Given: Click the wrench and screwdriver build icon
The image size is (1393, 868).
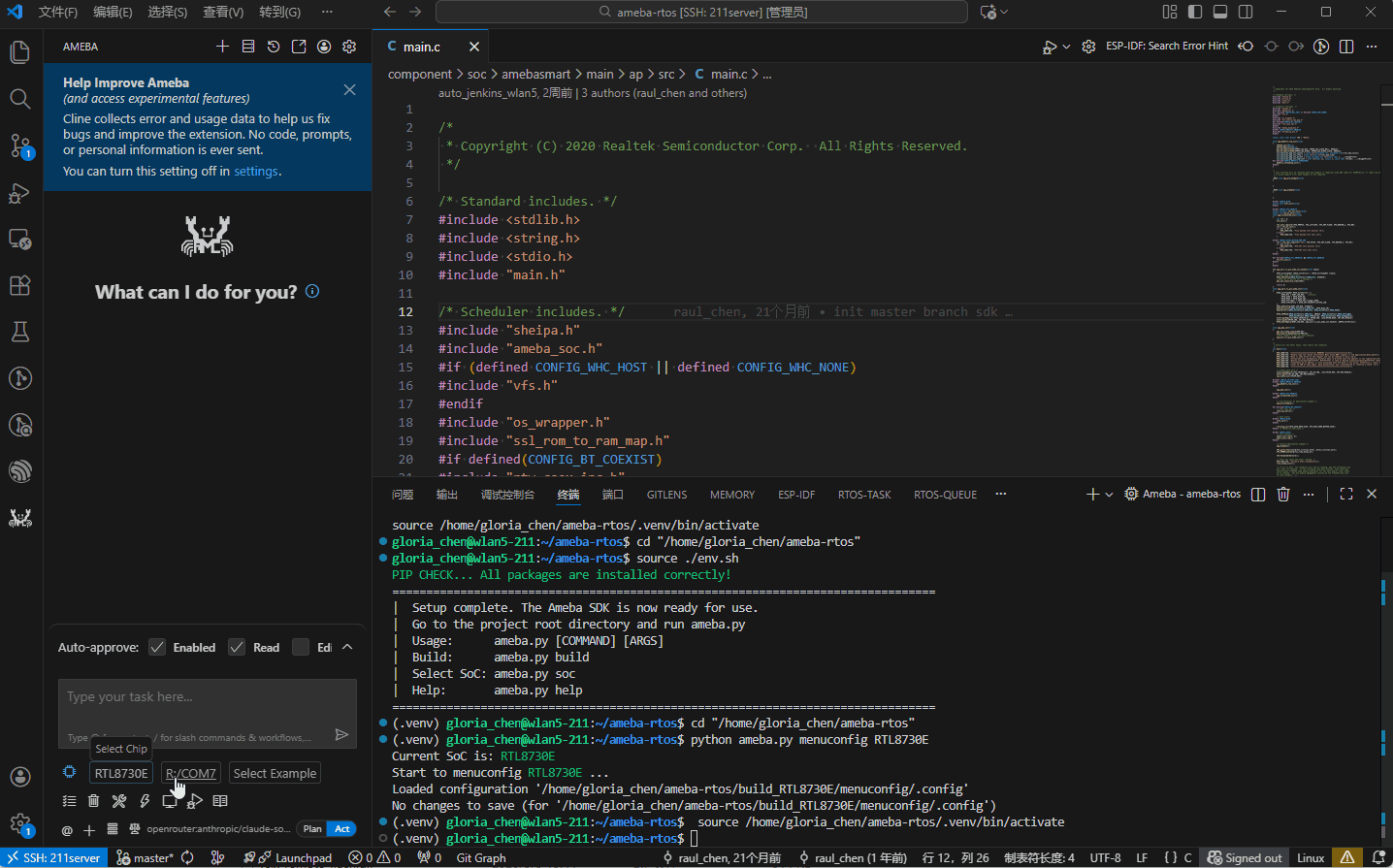Looking at the screenshot, I should 118,801.
